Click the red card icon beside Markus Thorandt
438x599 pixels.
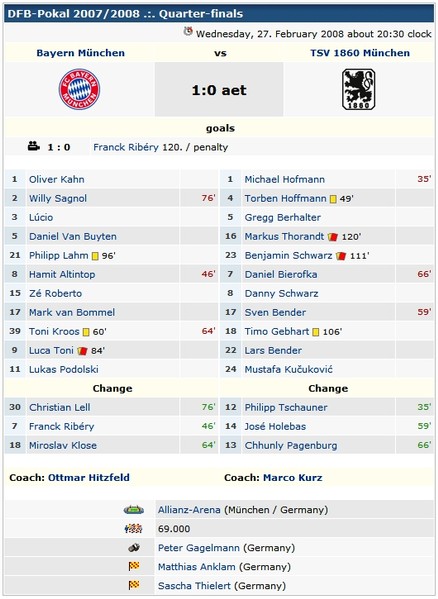click(333, 237)
